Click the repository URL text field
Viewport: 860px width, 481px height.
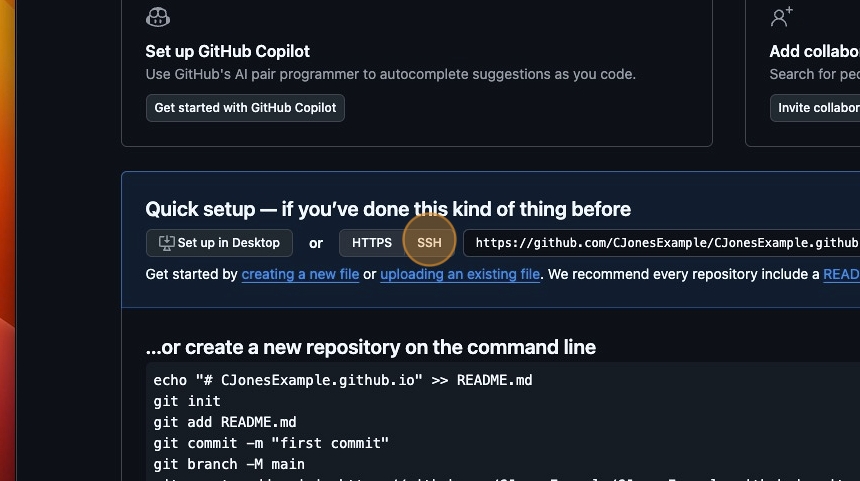(665, 243)
